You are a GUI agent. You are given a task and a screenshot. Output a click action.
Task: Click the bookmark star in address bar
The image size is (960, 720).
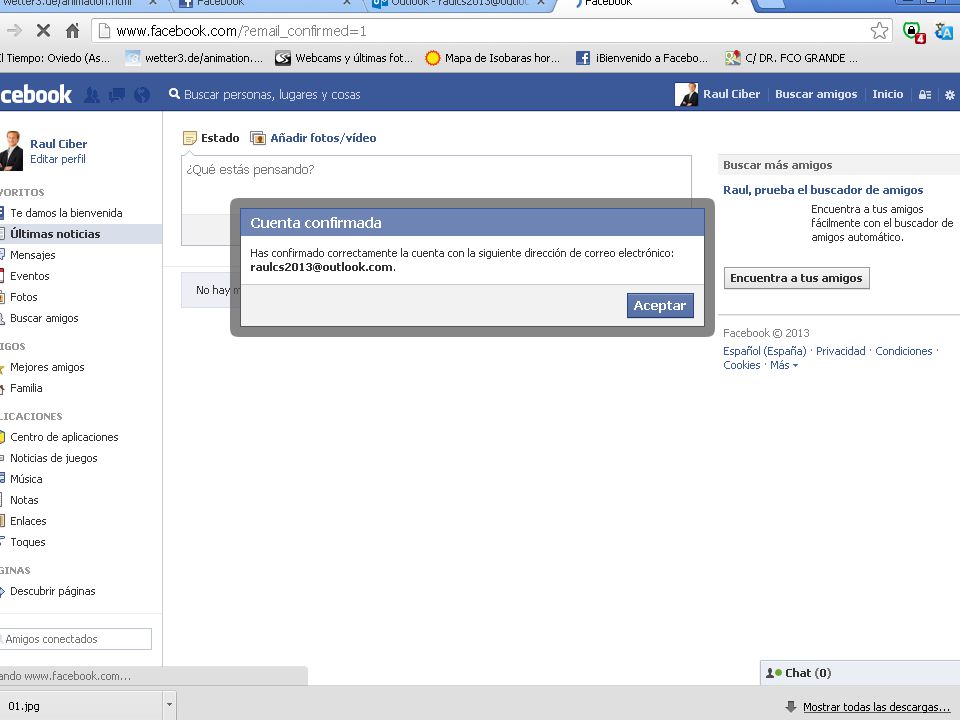879,31
